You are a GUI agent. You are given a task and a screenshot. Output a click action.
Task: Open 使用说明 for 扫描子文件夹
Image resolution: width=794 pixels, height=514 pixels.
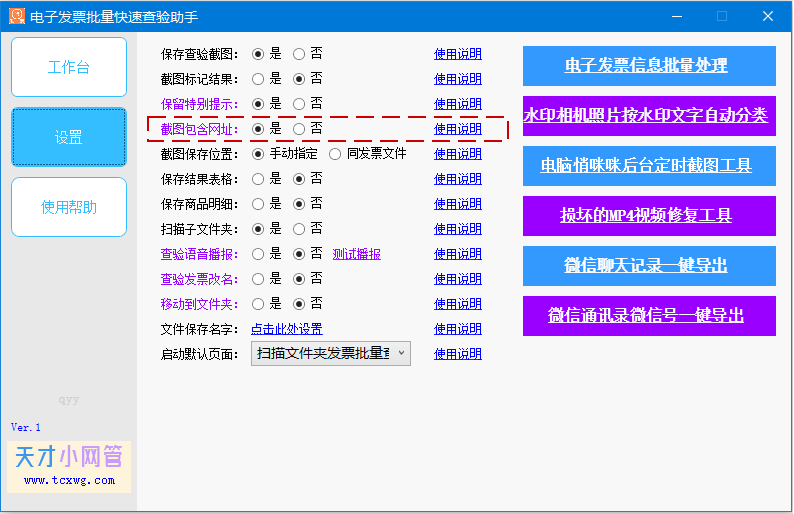[458, 229]
